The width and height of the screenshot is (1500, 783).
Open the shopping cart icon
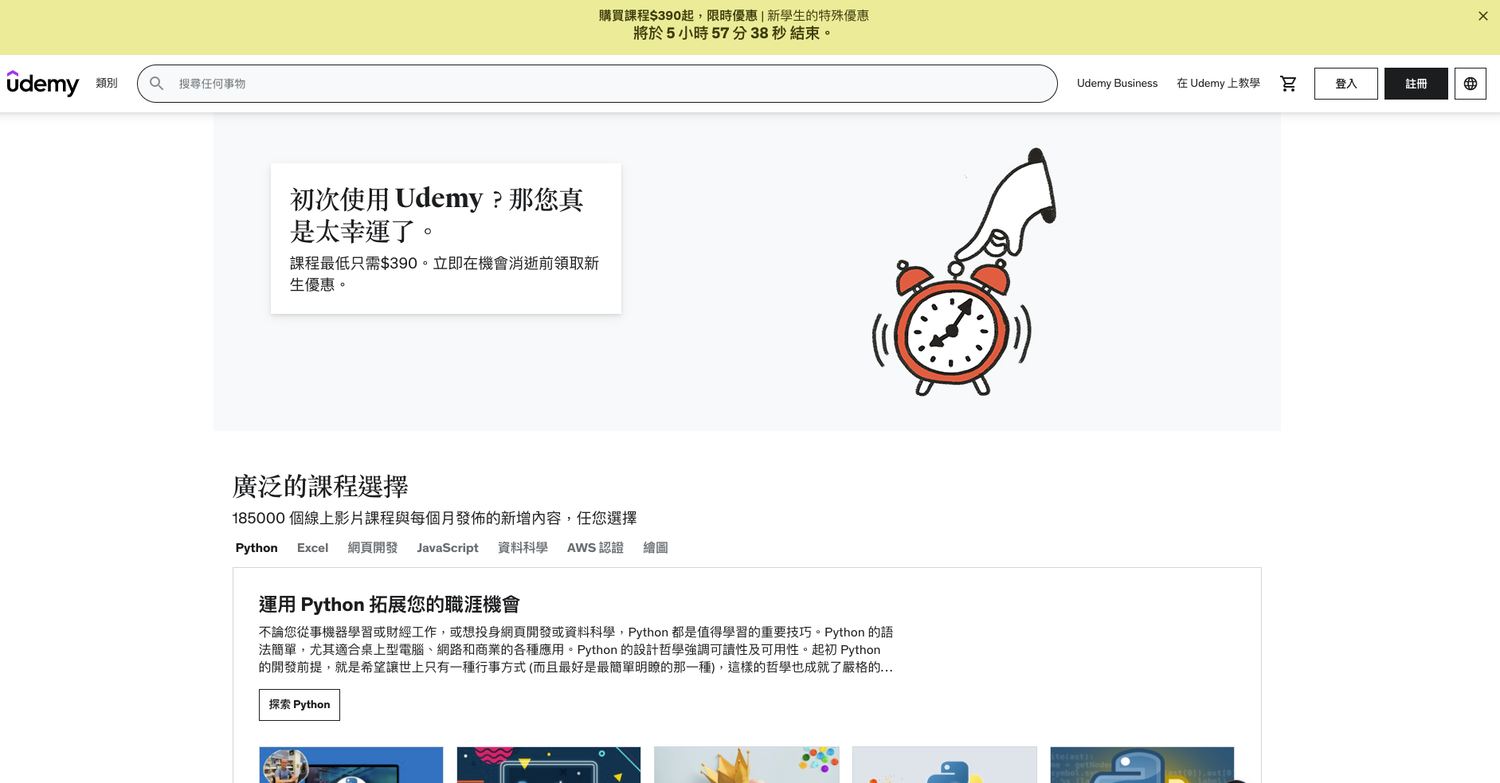tap(1288, 84)
